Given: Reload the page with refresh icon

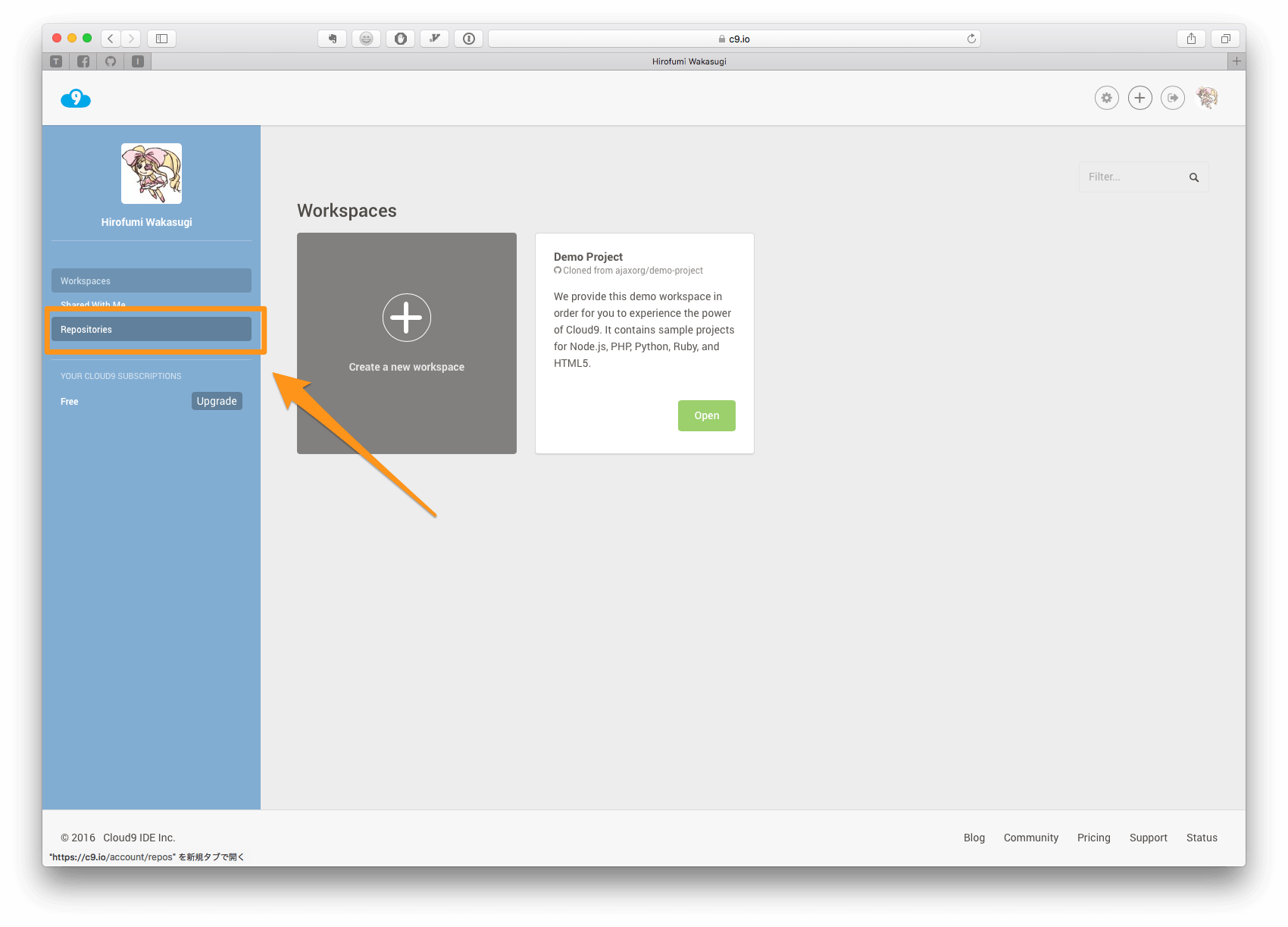Looking at the screenshot, I should [971, 39].
